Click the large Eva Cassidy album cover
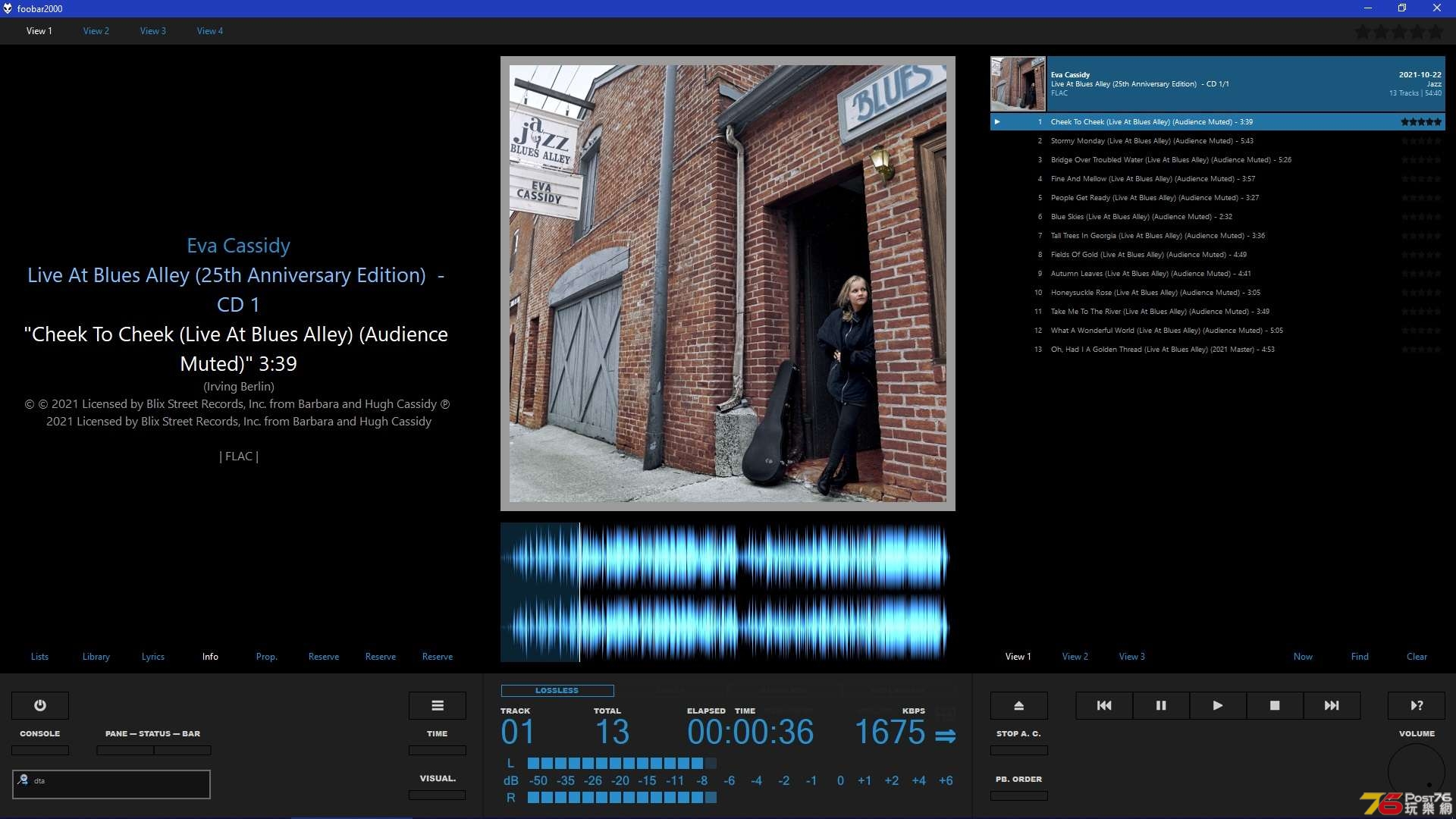Screen dimensions: 1456x819 [728, 283]
